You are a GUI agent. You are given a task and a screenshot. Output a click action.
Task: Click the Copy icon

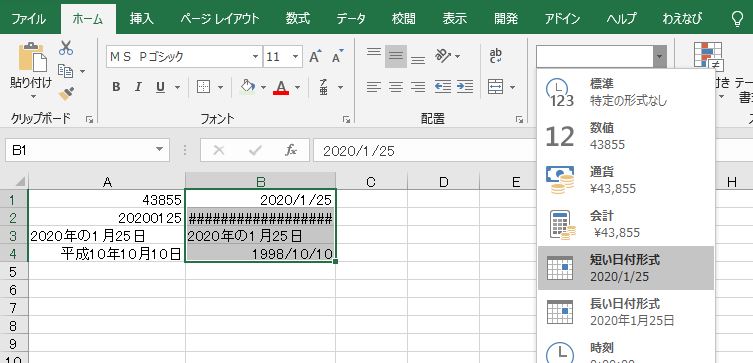[x=65, y=71]
